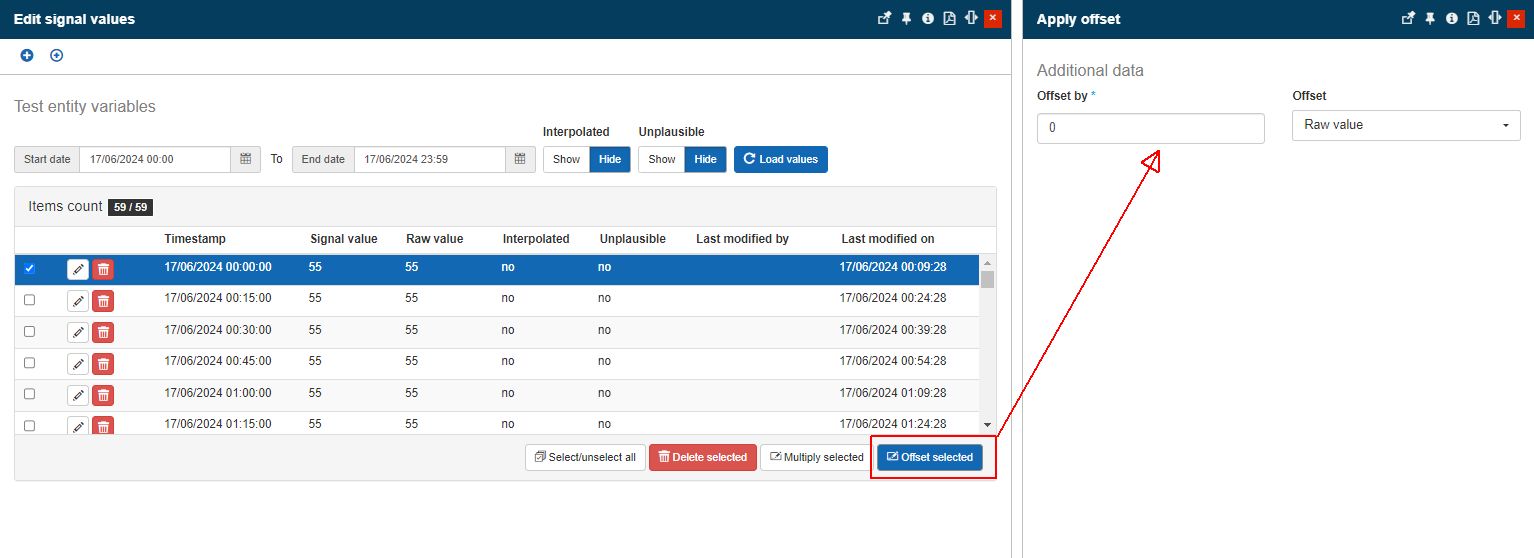The width and height of the screenshot is (1534, 558).
Task: Uncheck the selected 00:00:00 row checkbox
Action: pos(29,268)
